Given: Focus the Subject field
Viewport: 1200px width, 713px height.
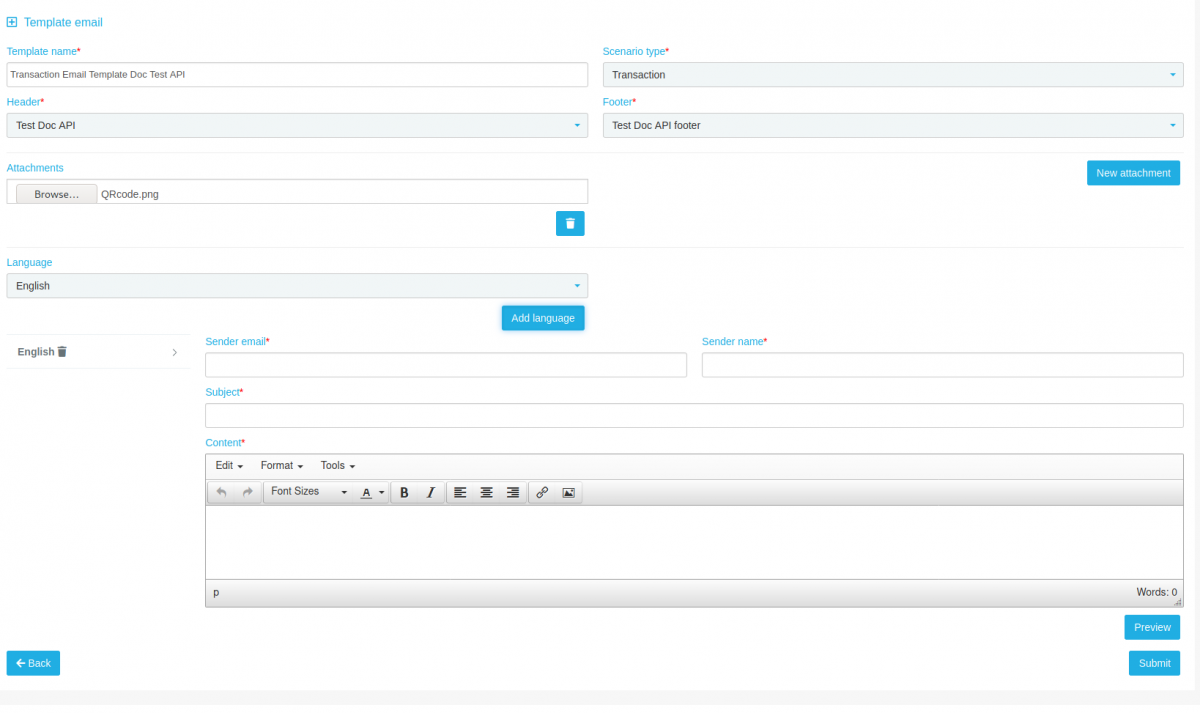Looking at the screenshot, I should coord(694,415).
